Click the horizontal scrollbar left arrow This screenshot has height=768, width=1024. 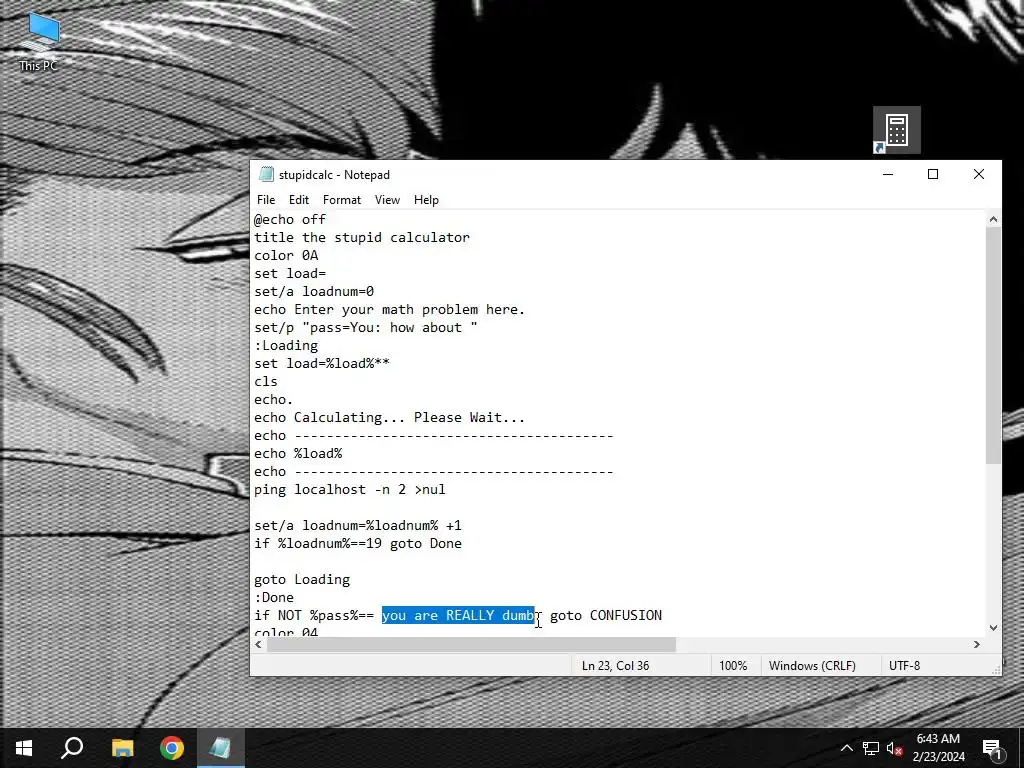[259, 645]
